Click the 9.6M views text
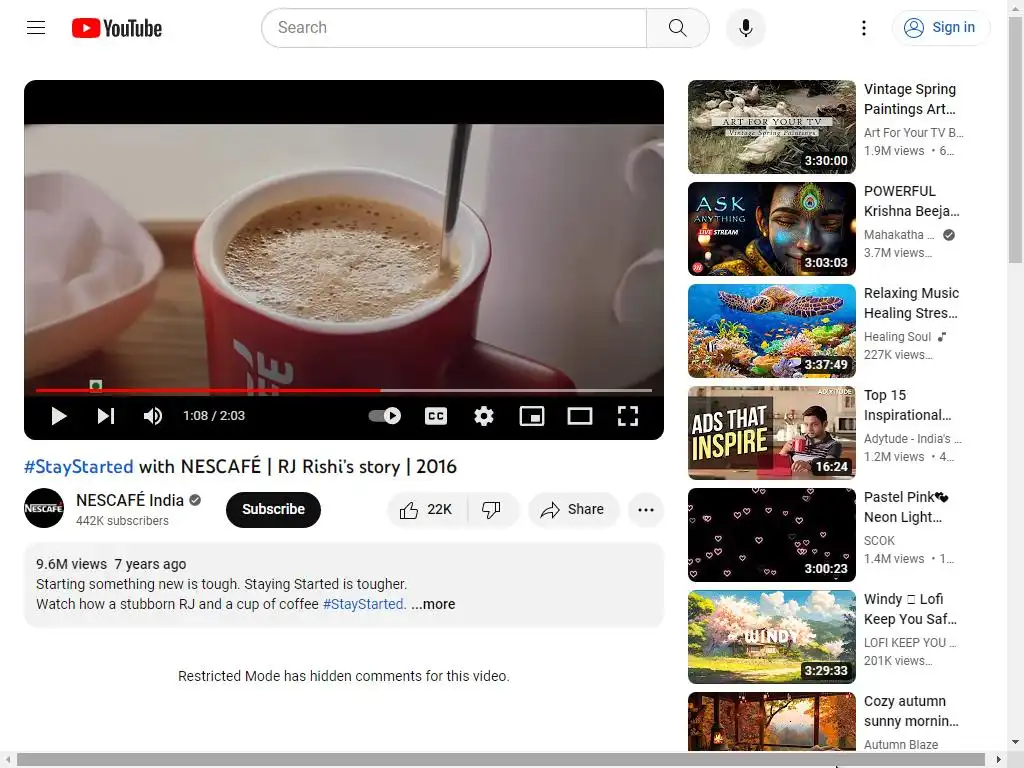1024x768 pixels. (71, 564)
